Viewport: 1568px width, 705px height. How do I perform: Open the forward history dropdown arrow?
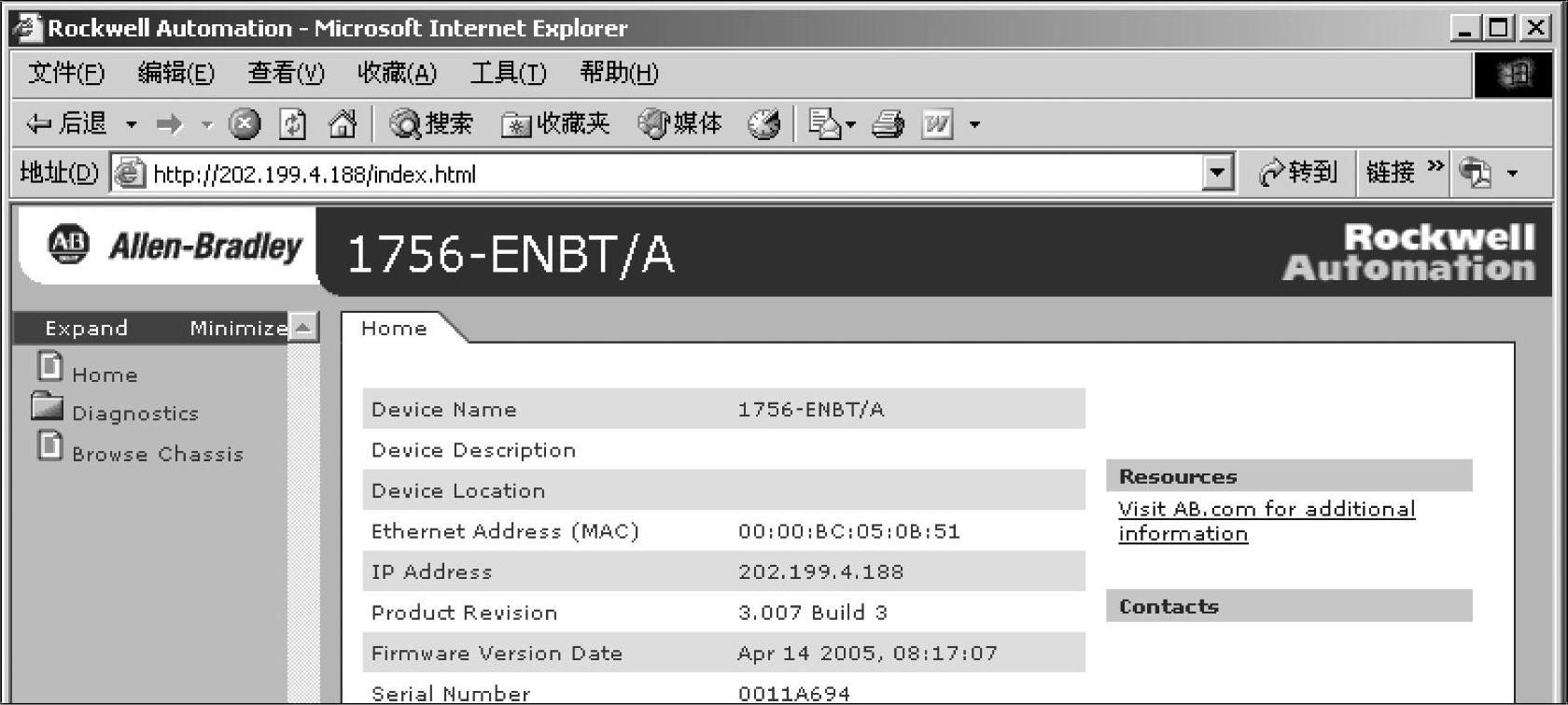[x=207, y=124]
